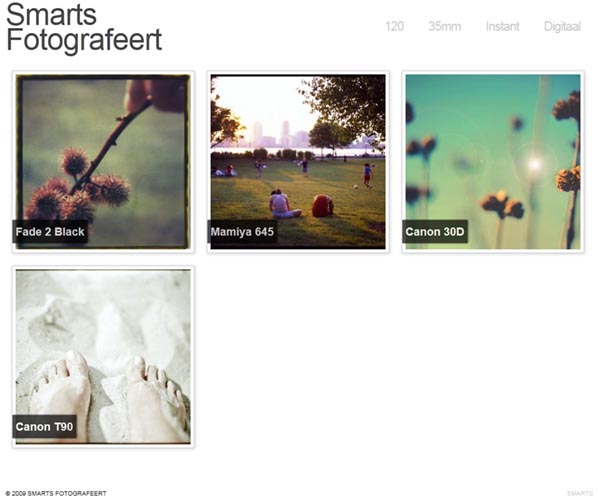
Task: Open the 120 film category
Action: tap(394, 26)
